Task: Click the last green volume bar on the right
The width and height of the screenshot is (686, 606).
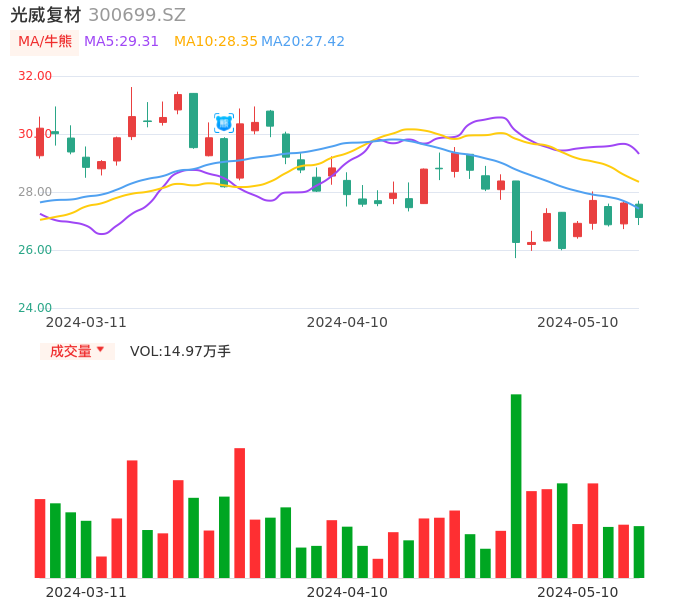Action: point(638,551)
